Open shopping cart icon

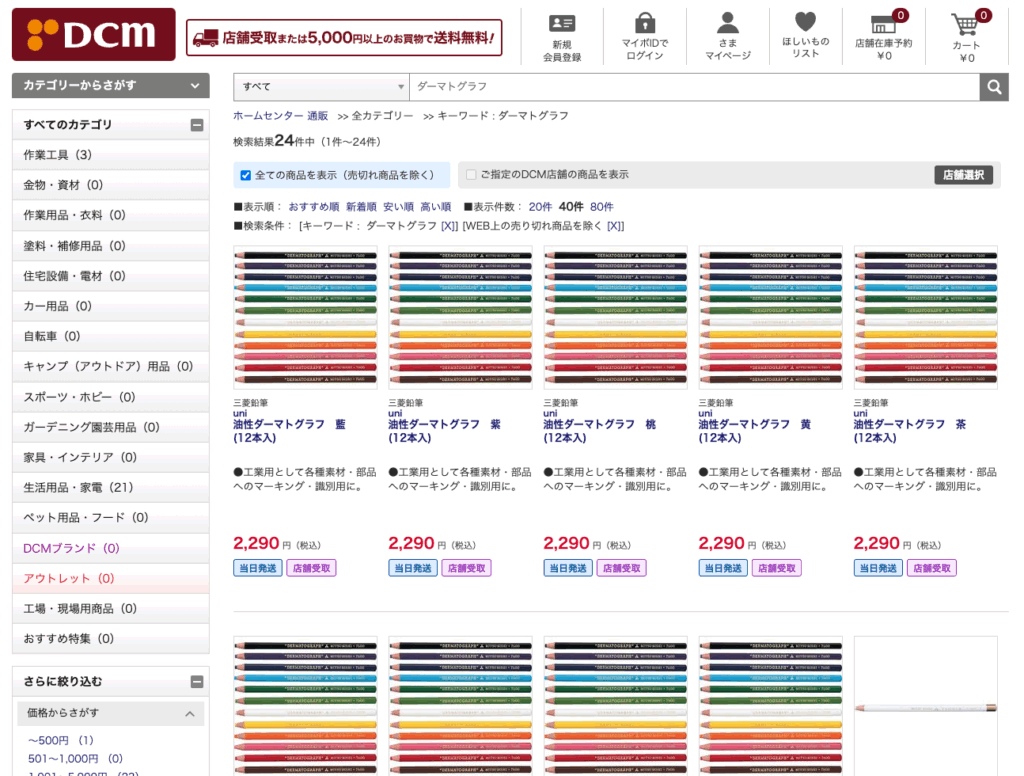coord(965,25)
